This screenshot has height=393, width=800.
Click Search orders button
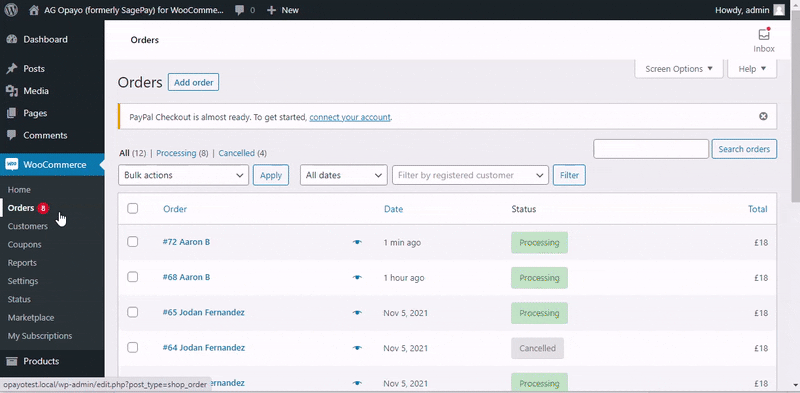(x=744, y=149)
